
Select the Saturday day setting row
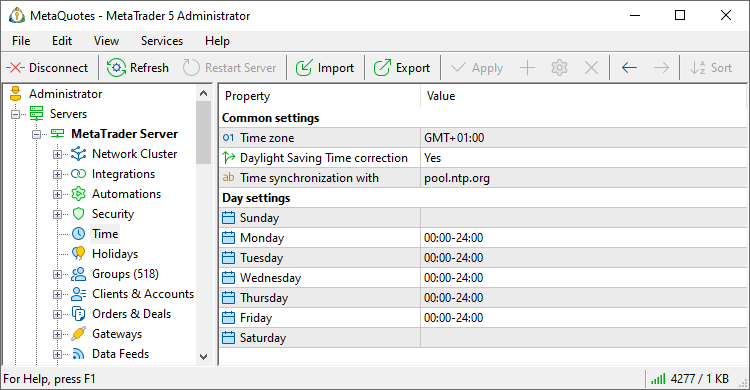(x=483, y=338)
